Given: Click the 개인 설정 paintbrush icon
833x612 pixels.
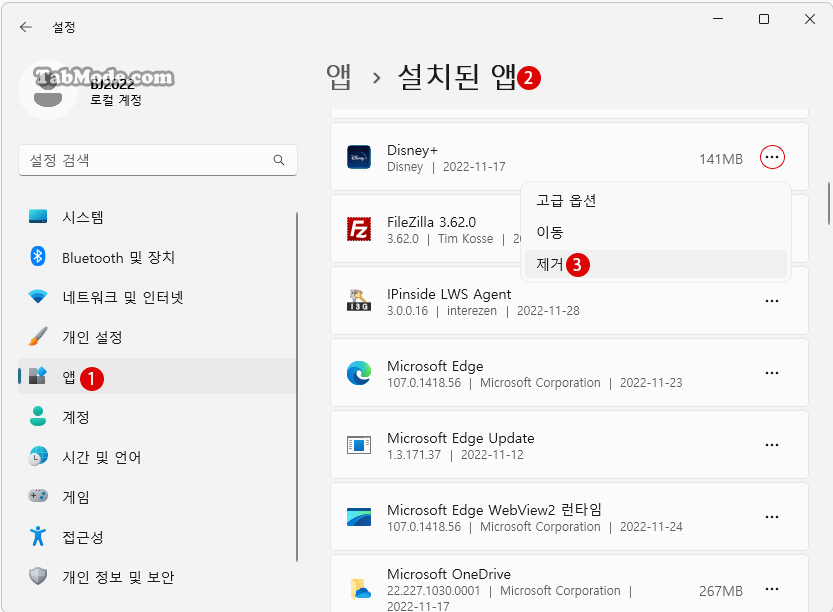Looking at the screenshot, I should point(38,337).
